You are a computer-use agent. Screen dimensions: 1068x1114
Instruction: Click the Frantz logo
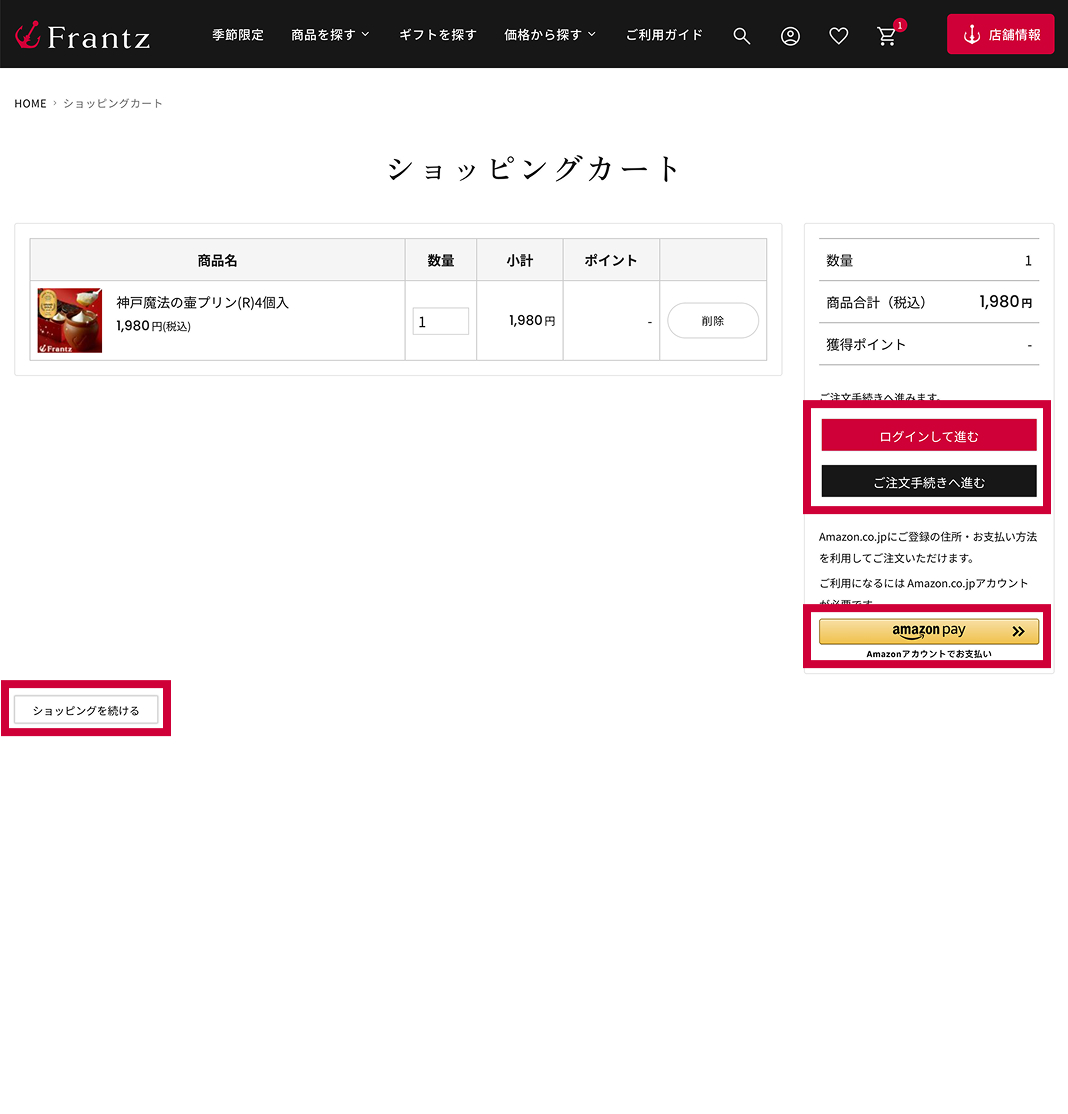pos(83,36)
